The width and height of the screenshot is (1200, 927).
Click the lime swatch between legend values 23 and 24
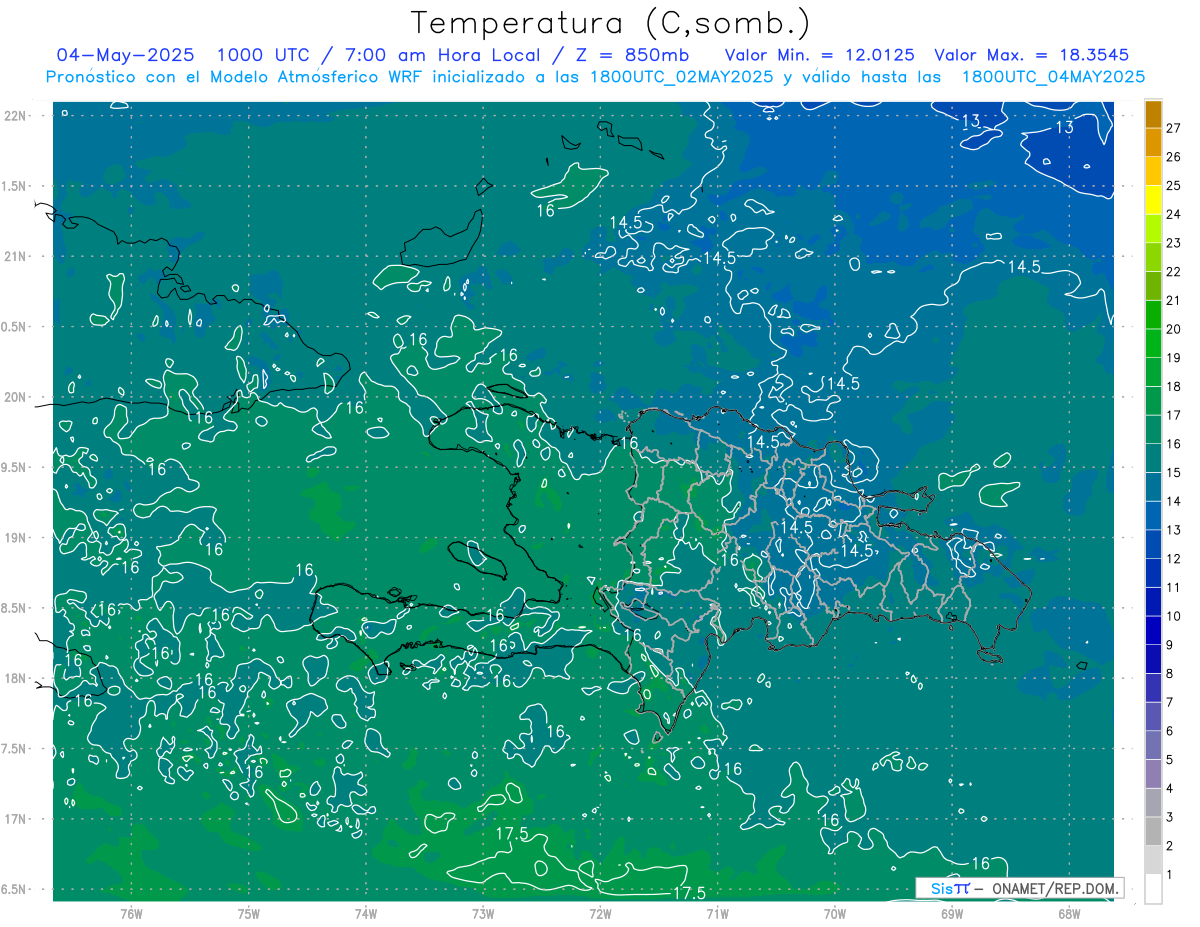click(x=1153, y=229)
